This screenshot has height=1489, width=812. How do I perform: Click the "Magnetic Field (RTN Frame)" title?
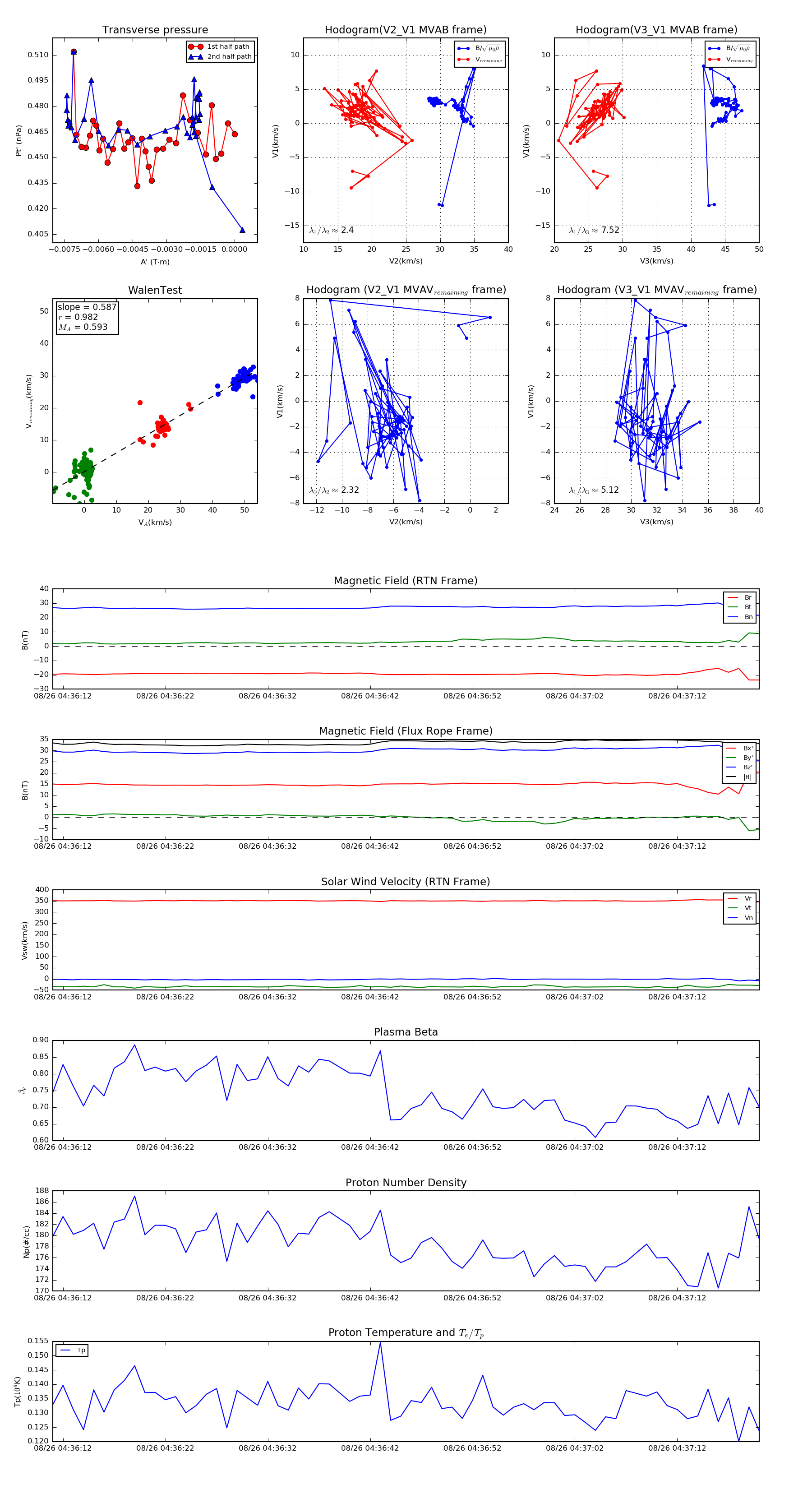406,581
